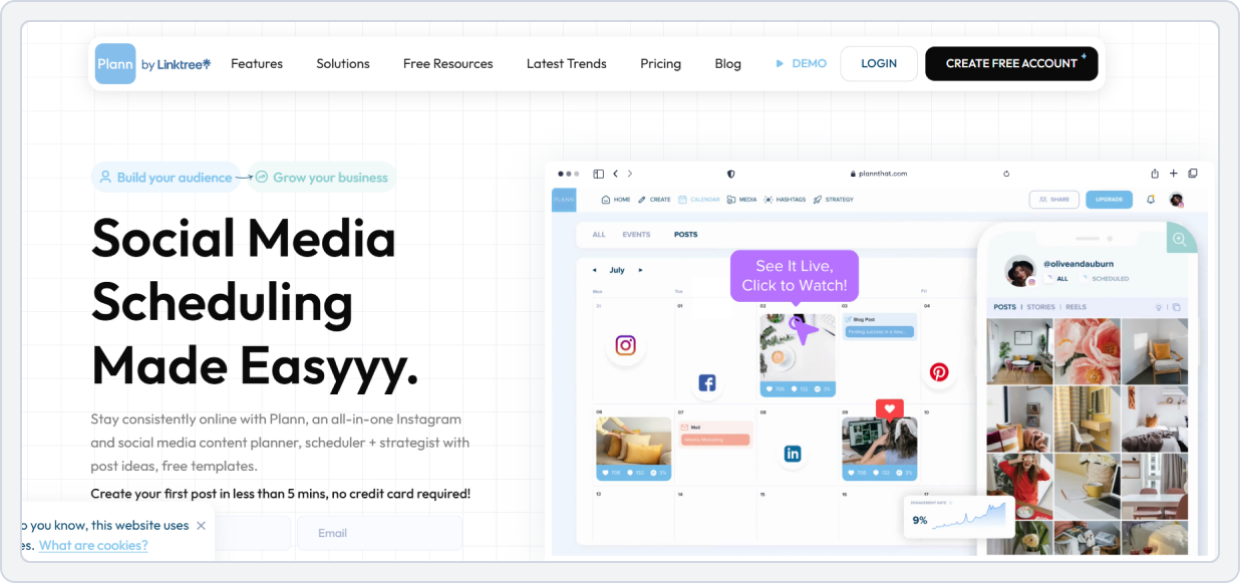
Task: Open the Solutions menu
Action: tap(343, 64)
